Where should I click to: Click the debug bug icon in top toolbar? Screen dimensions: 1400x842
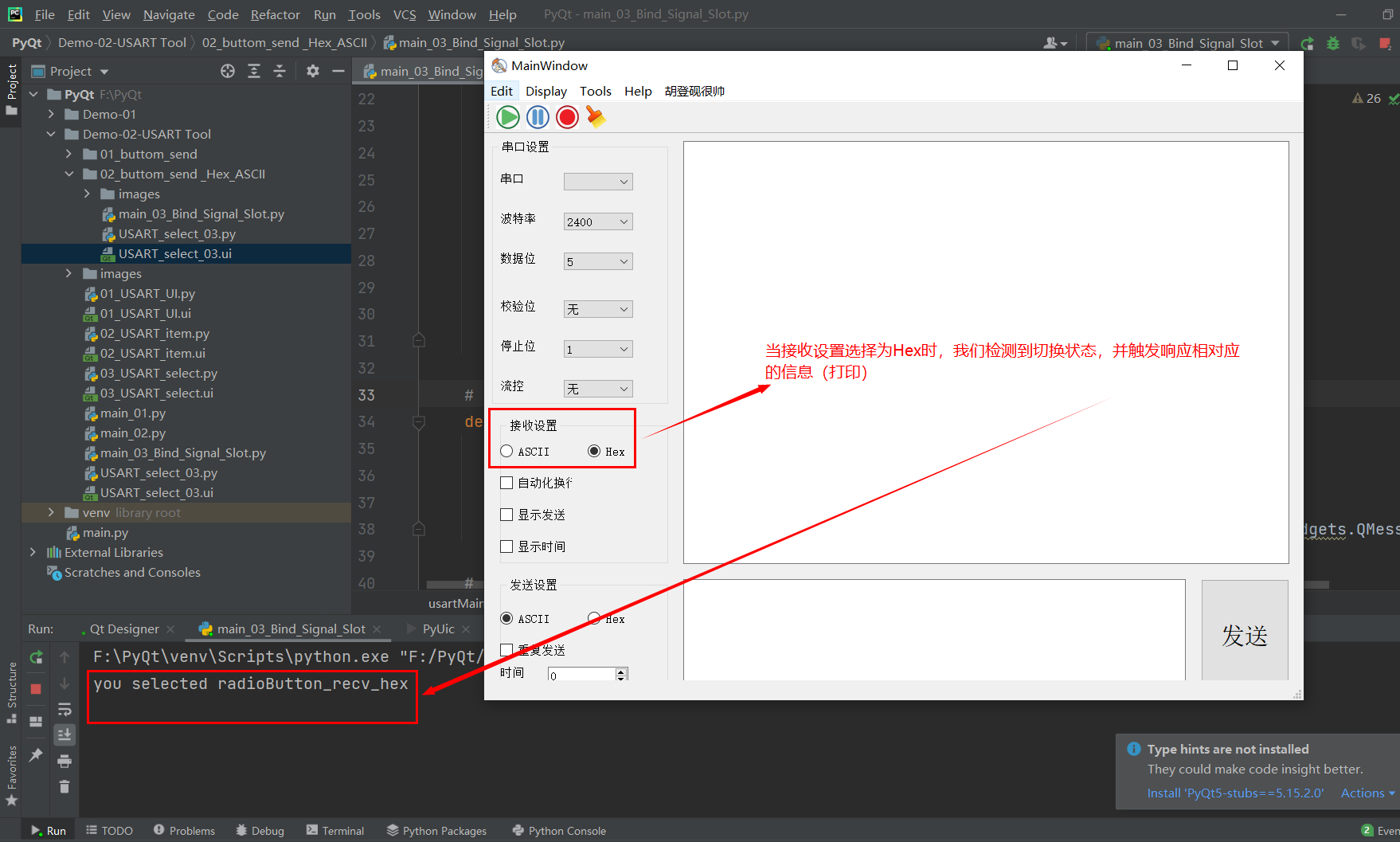pyautogui.click(x=1333, y=43)
